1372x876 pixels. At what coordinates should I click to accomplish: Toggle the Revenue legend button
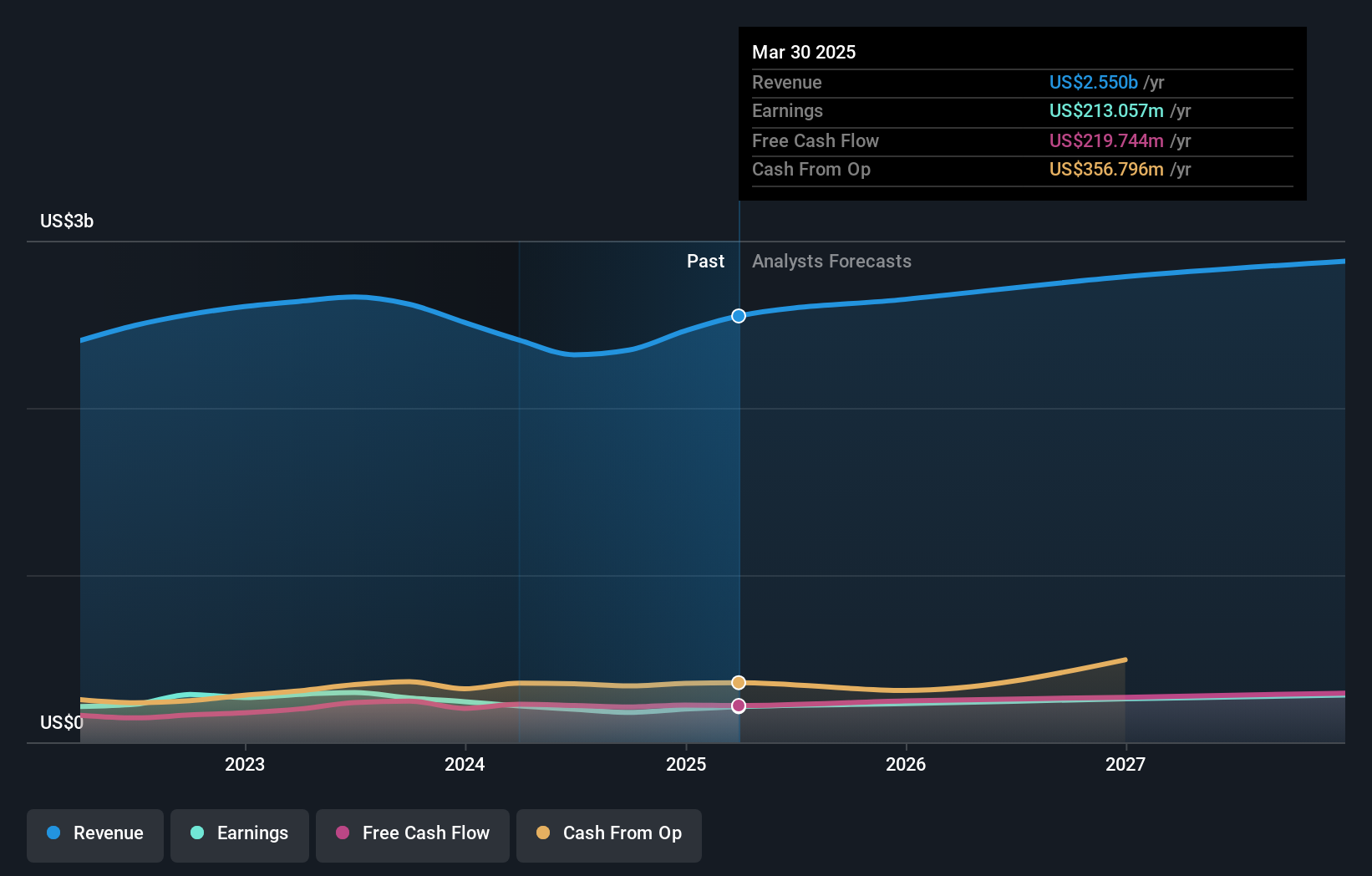point(95,835)
